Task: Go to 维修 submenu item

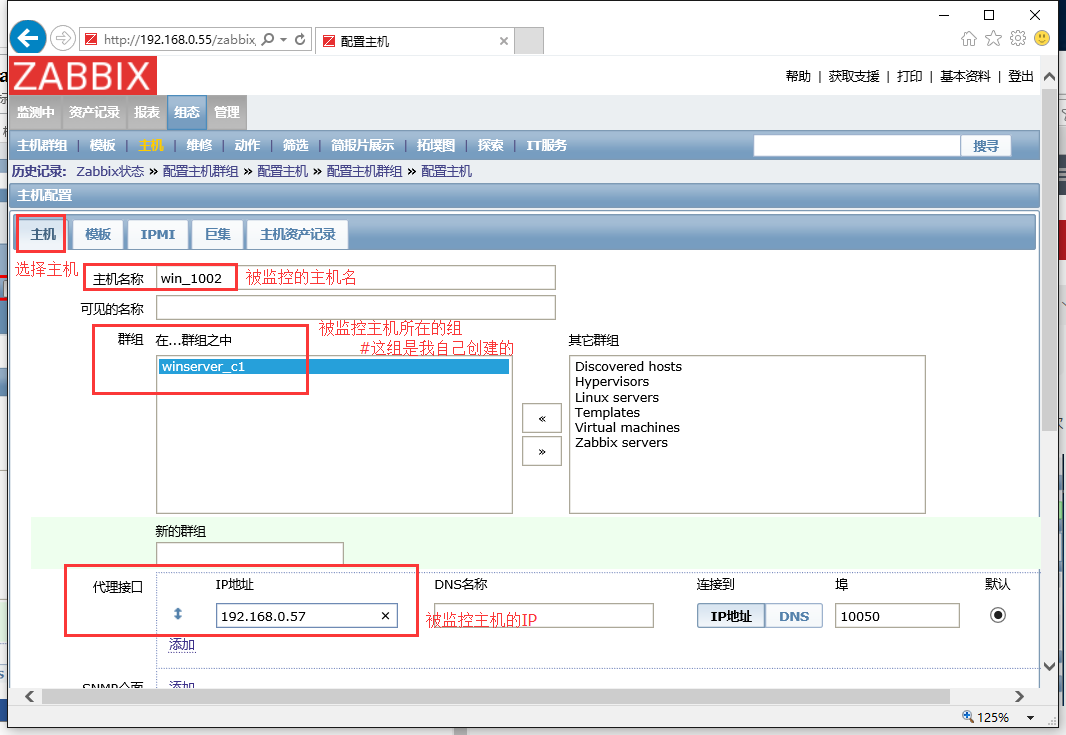Action: pyautogui.click(x=199, y=146)
